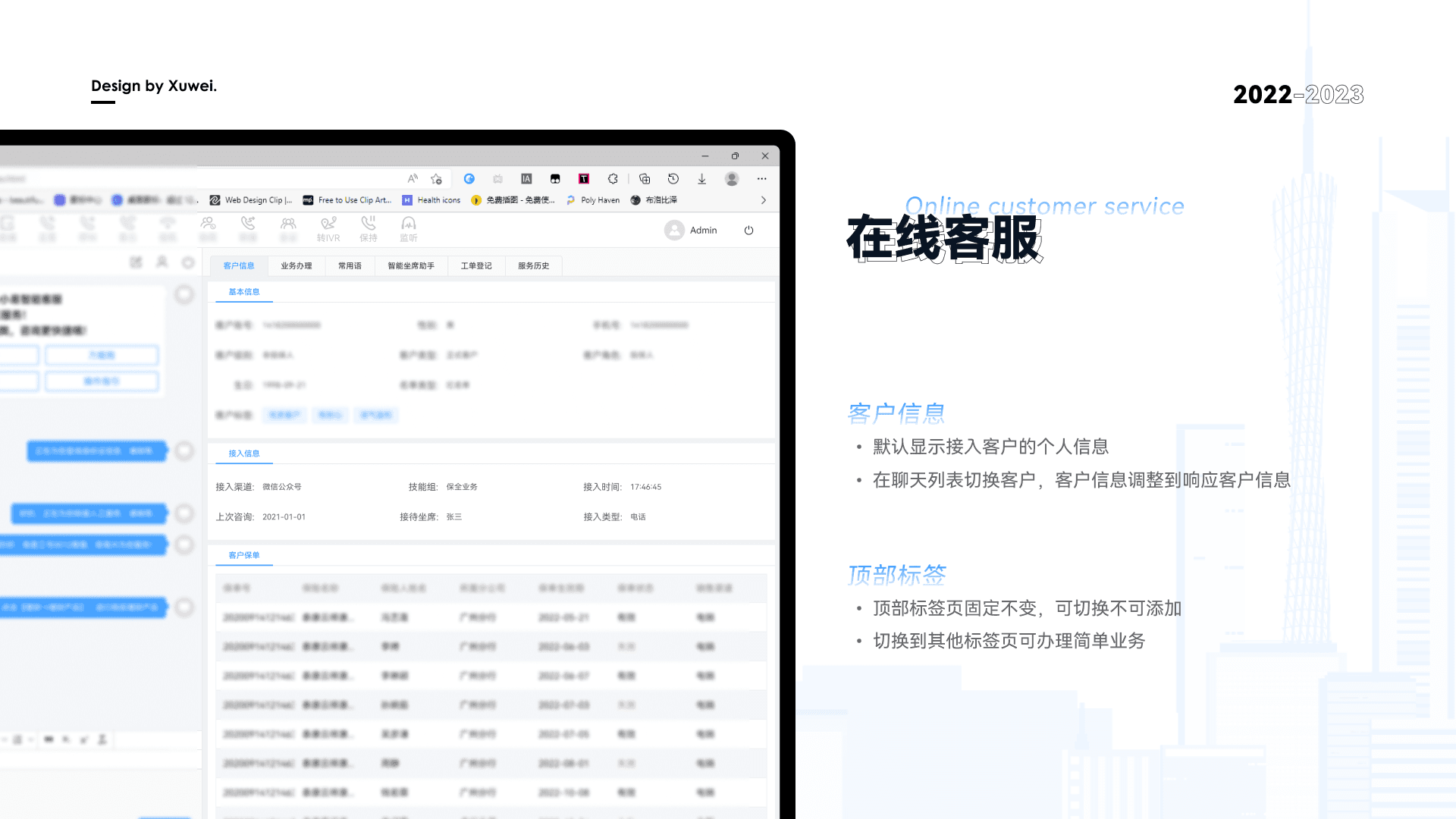The width and height of the screenshot is (1456, 819).
Task: Open browser settings three-dots menu
Action: [761, 179]
